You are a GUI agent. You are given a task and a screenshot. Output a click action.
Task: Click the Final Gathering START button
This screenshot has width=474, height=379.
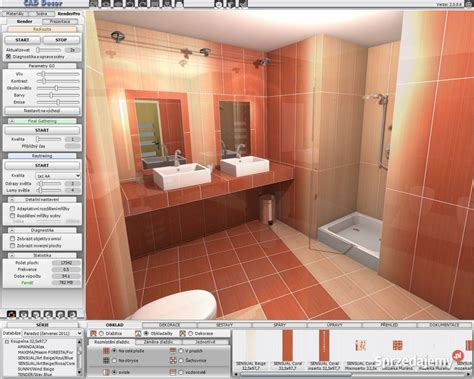point(42,130)
